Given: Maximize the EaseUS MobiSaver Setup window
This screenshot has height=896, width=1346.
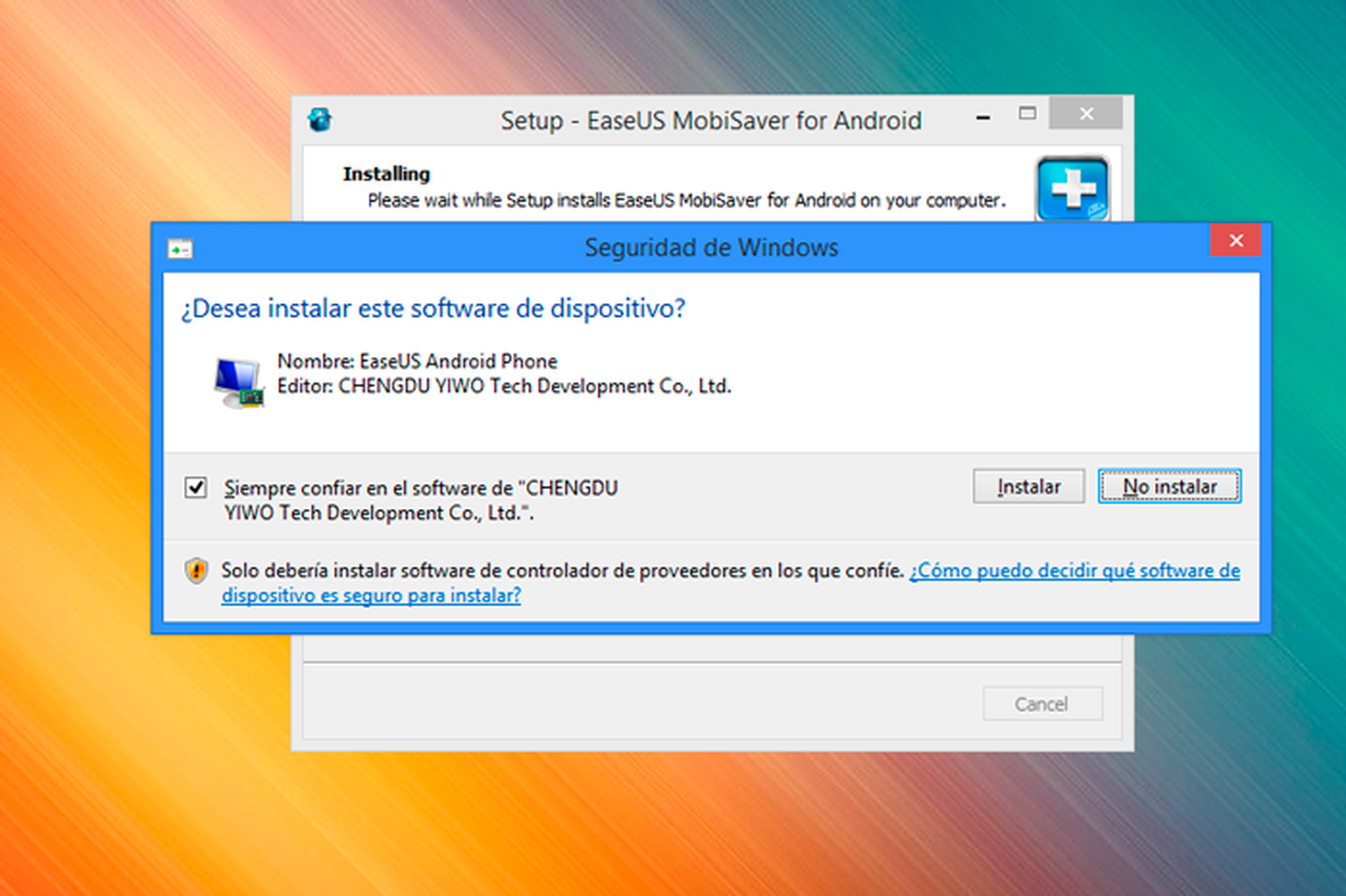Looking at the screenshot, I should (1027, 113).
